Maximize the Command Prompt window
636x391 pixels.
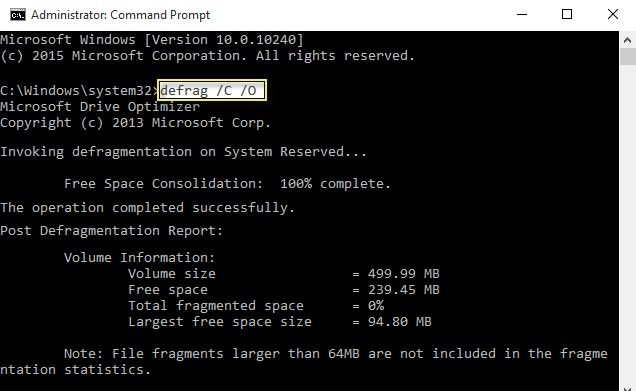click(x=567, y=15)
